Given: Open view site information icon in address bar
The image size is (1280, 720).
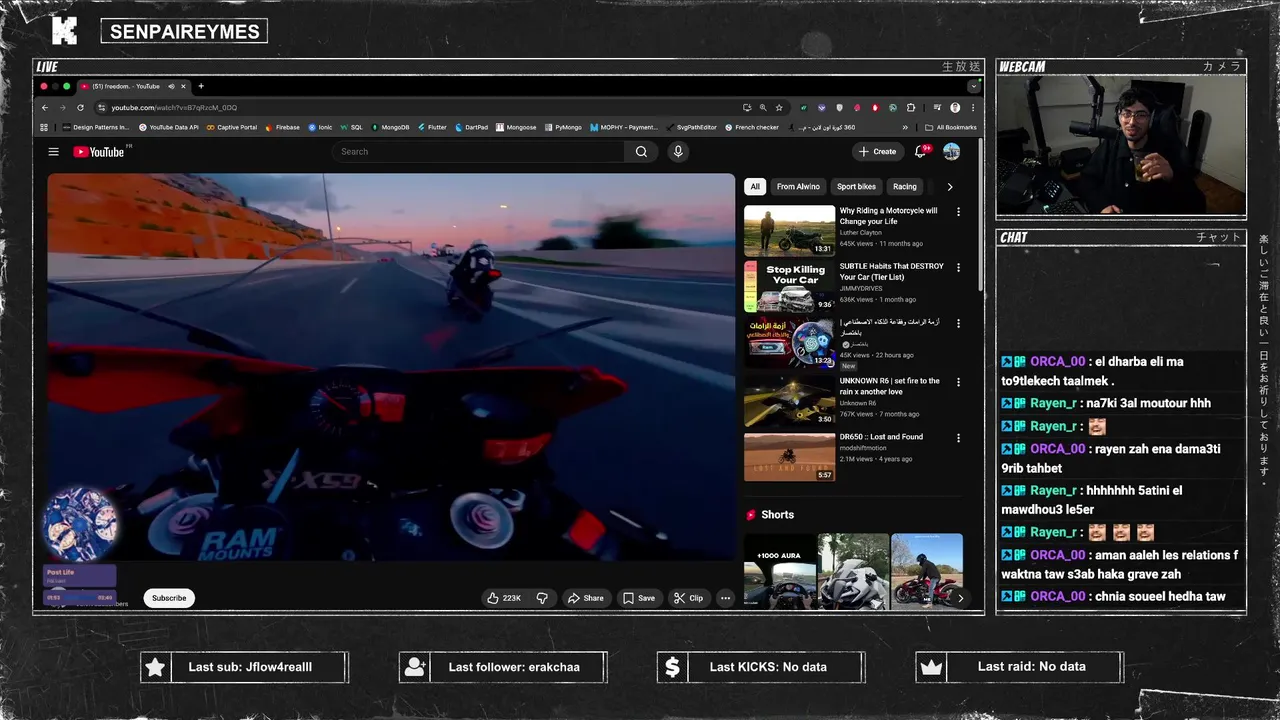Looking at the screenshot, I should (x=101, y=108).
